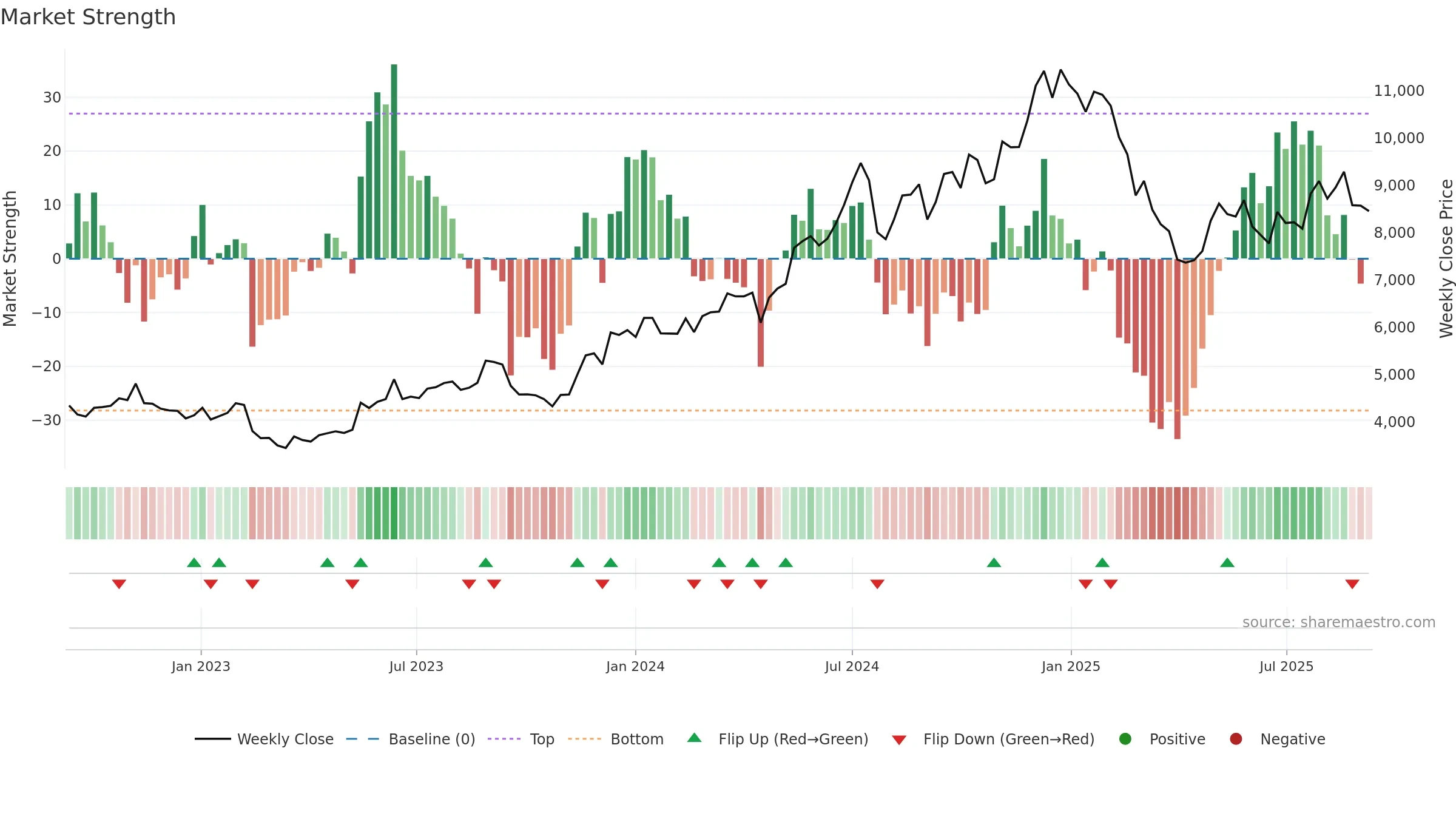Toggle the Top legend entry
Viewport: 1456px width, 819px height.
click(521, 739)
